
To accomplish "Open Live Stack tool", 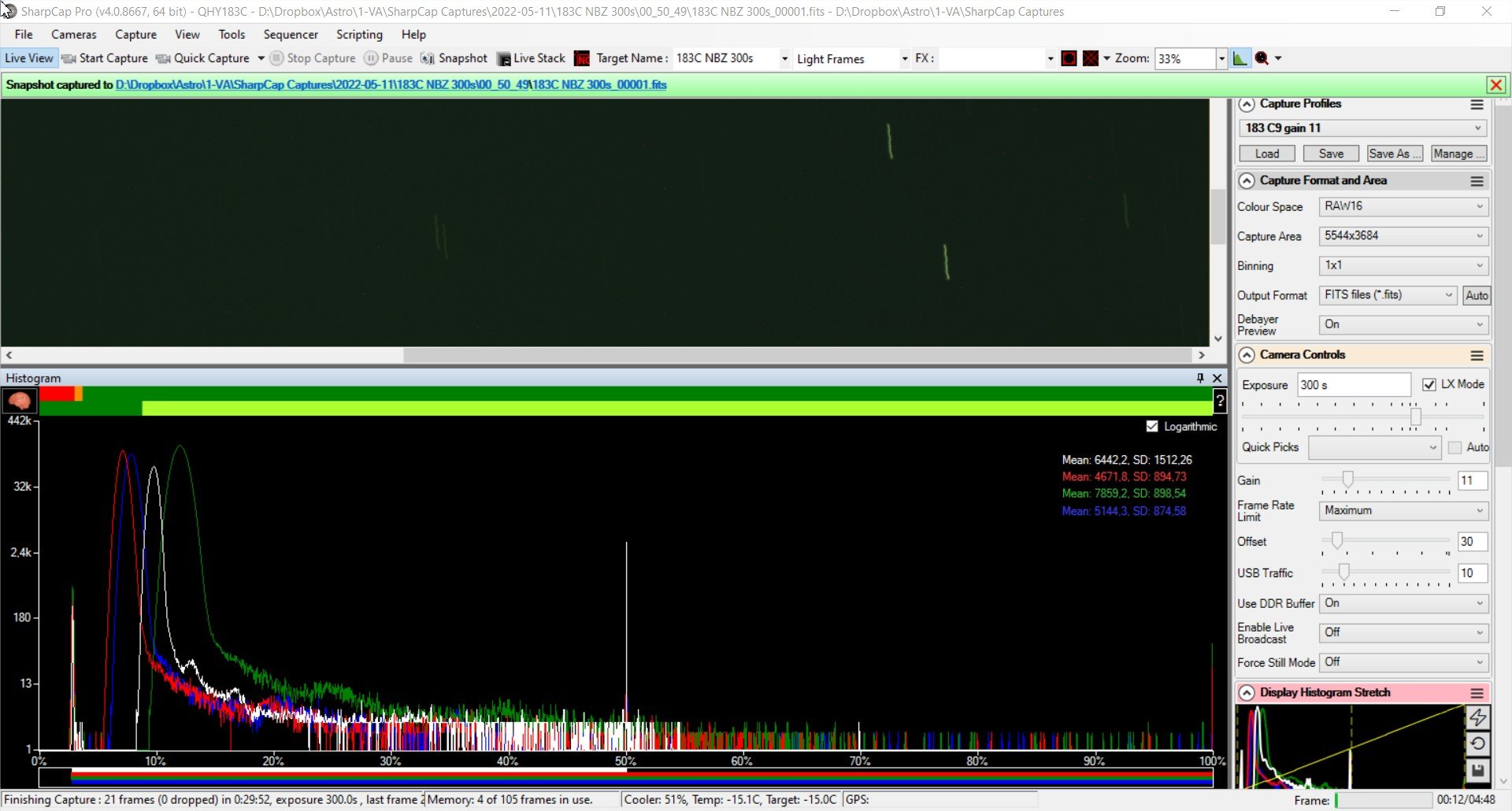I will pos(531,58).
